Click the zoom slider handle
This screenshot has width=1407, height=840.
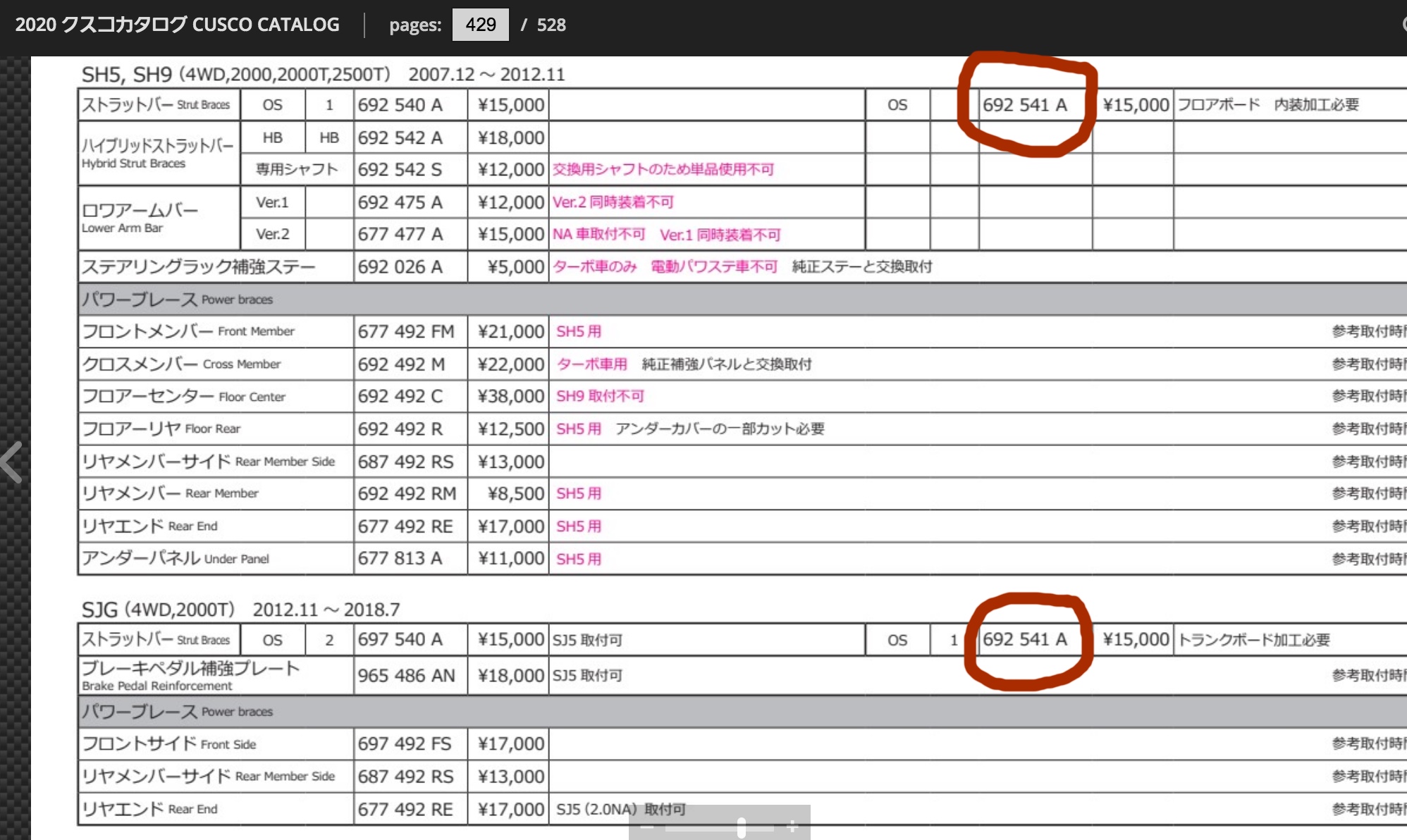[x=742, y=827]
